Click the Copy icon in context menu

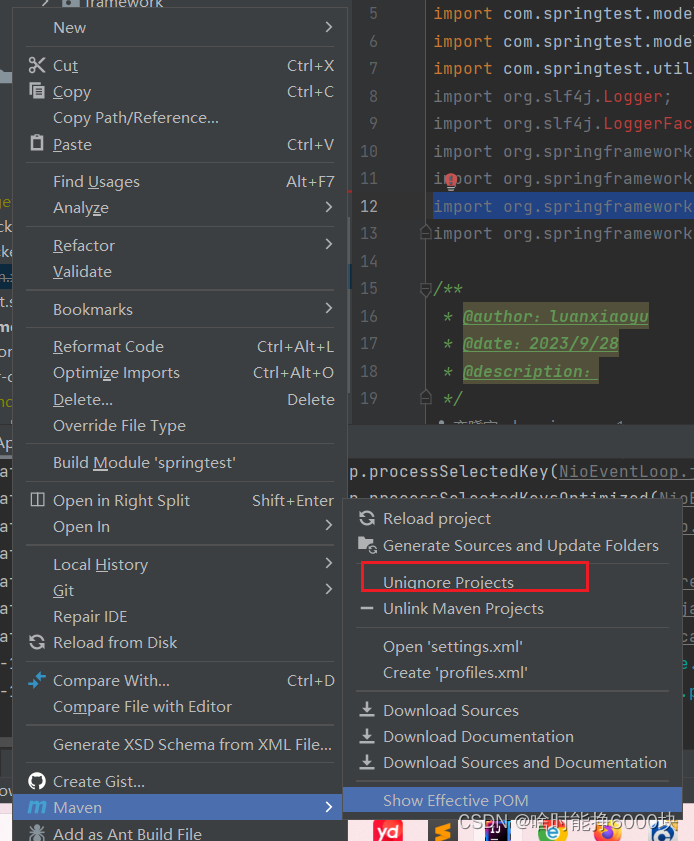(x=36, y=91)
